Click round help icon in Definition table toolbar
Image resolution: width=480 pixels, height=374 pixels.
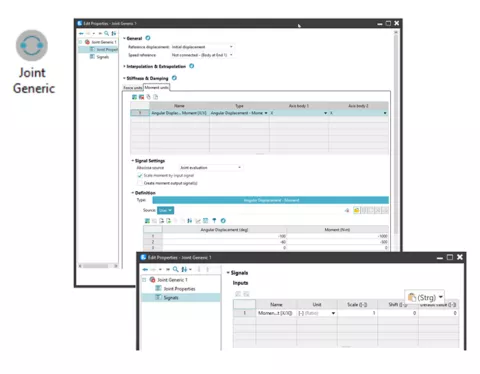[223, 221]
